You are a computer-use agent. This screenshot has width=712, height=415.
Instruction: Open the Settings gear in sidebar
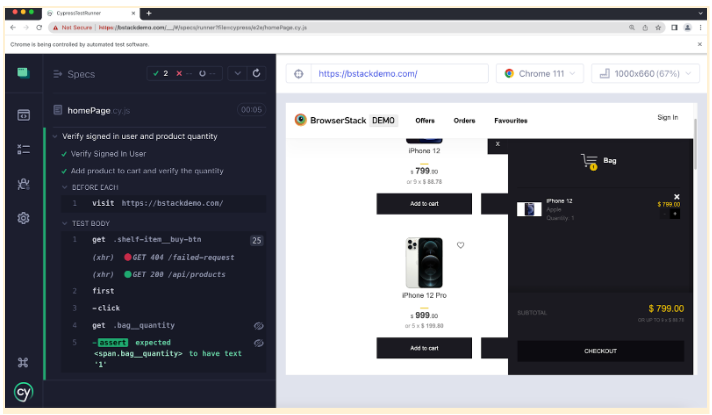24,218
